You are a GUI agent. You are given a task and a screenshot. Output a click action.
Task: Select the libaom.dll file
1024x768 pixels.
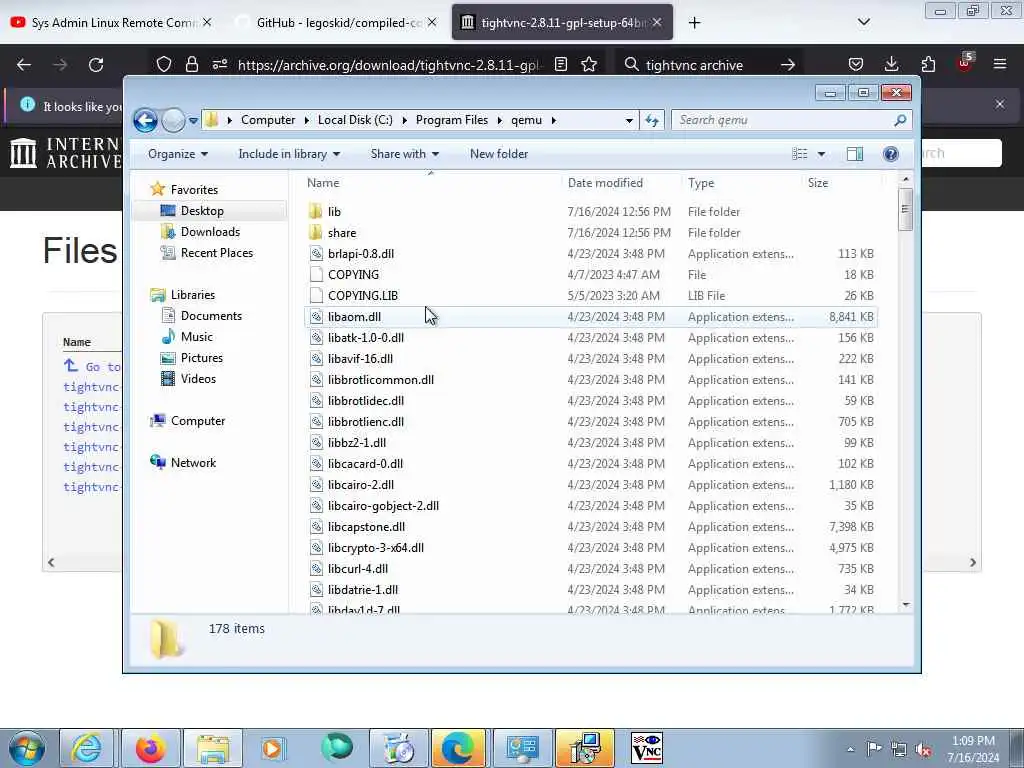click(x=355, y=317)
